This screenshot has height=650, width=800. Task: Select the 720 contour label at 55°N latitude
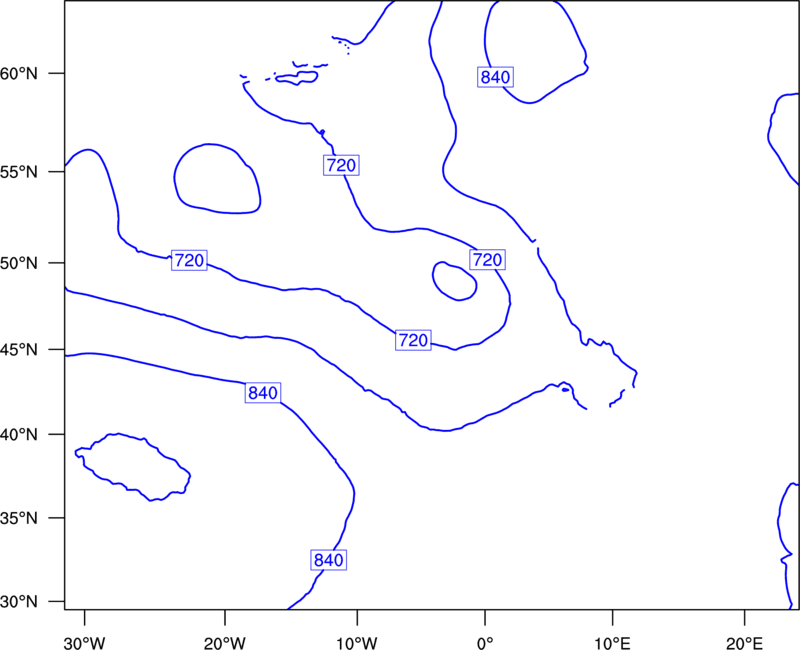[341, 165]
